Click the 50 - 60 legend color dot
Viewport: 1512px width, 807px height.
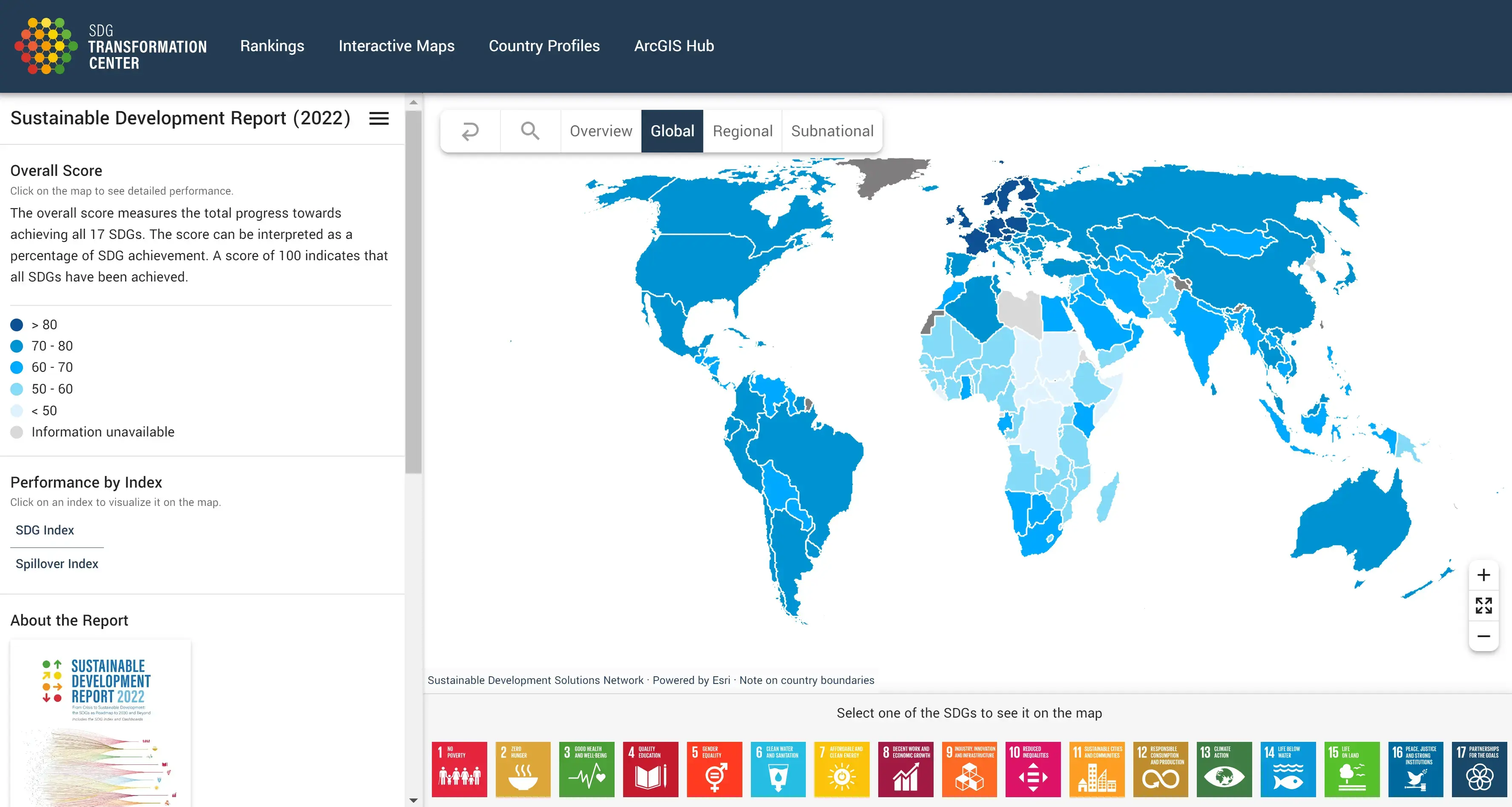pyautogui.click(x=17, y=389)
